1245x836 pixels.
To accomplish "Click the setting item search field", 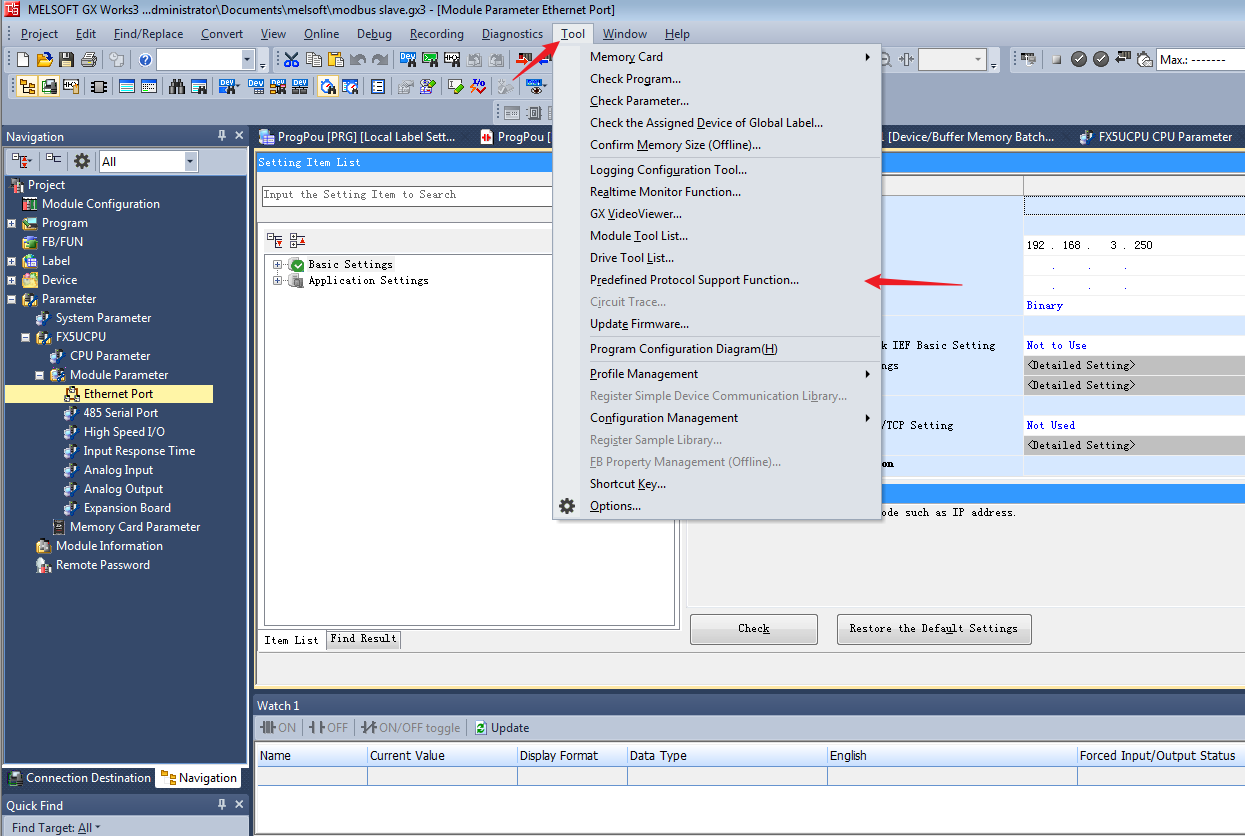I will point(406,196).
